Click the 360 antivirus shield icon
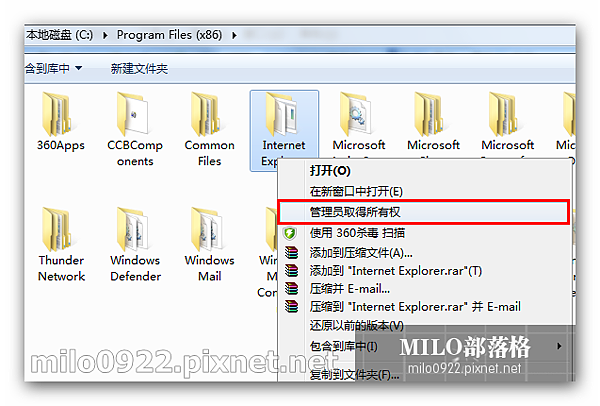The height and width of the screenshot is (406, 600). point(290,233)
